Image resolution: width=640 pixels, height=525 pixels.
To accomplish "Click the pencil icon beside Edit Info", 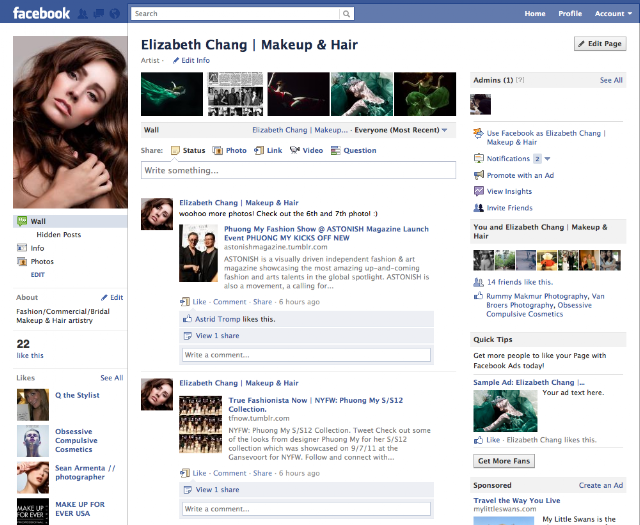I will (176, 60).
